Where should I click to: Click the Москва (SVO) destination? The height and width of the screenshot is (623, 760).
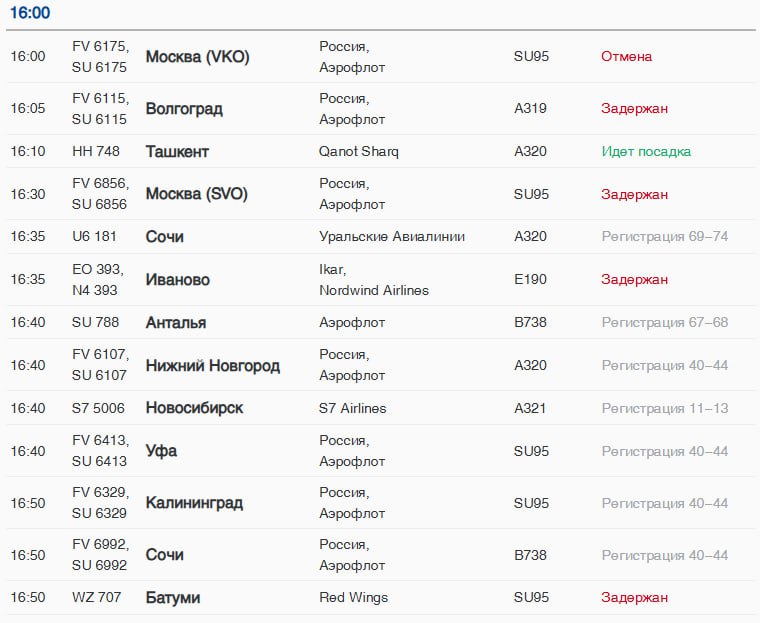[197, 194]
